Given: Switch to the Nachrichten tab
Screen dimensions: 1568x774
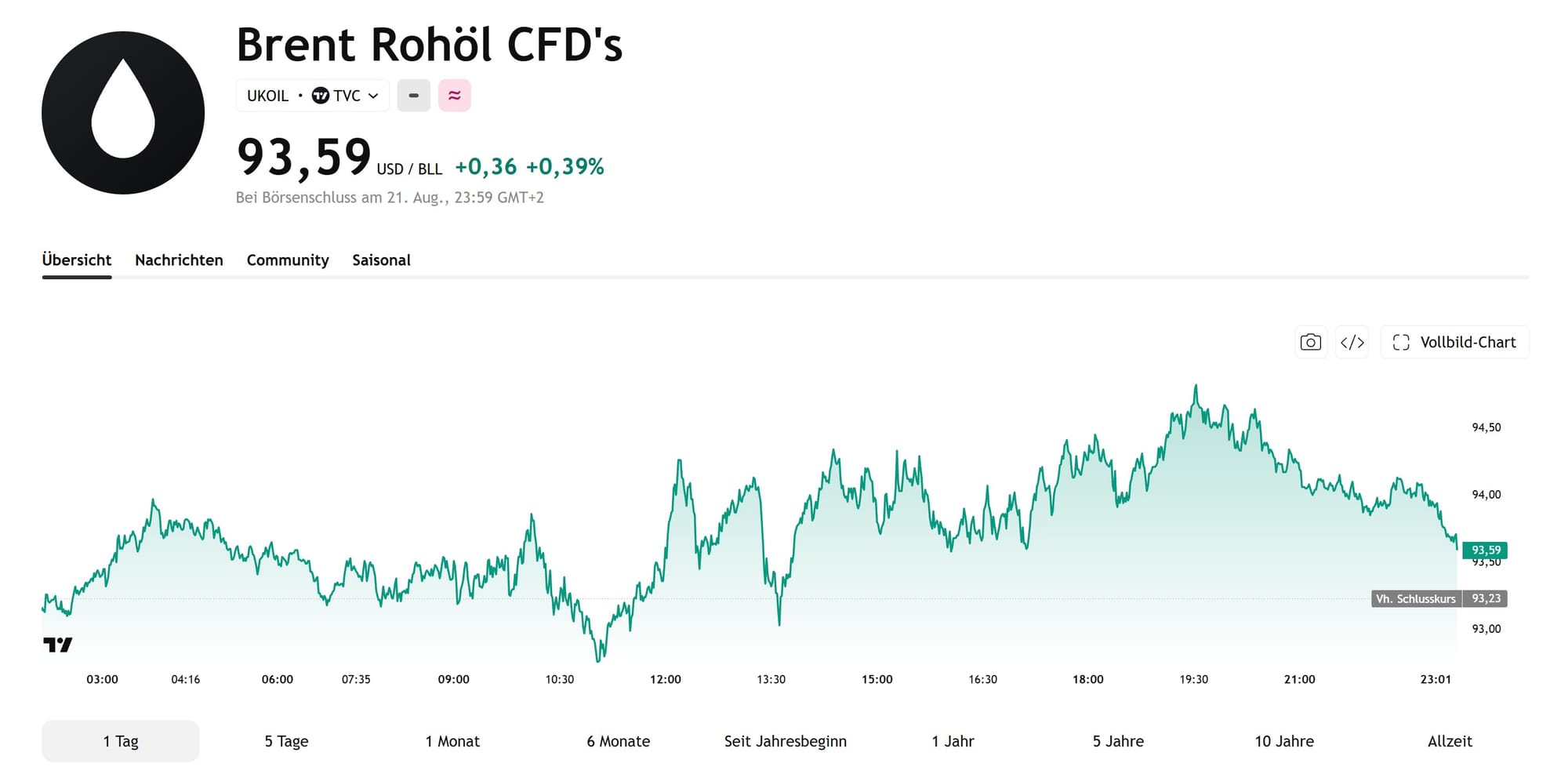Looking at the screenshot, I should click(179, 260).
